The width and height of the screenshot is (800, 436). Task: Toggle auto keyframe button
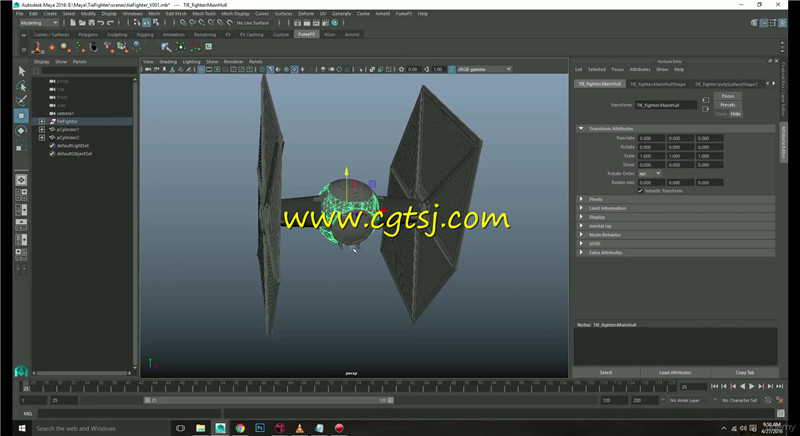coord(768,400)
